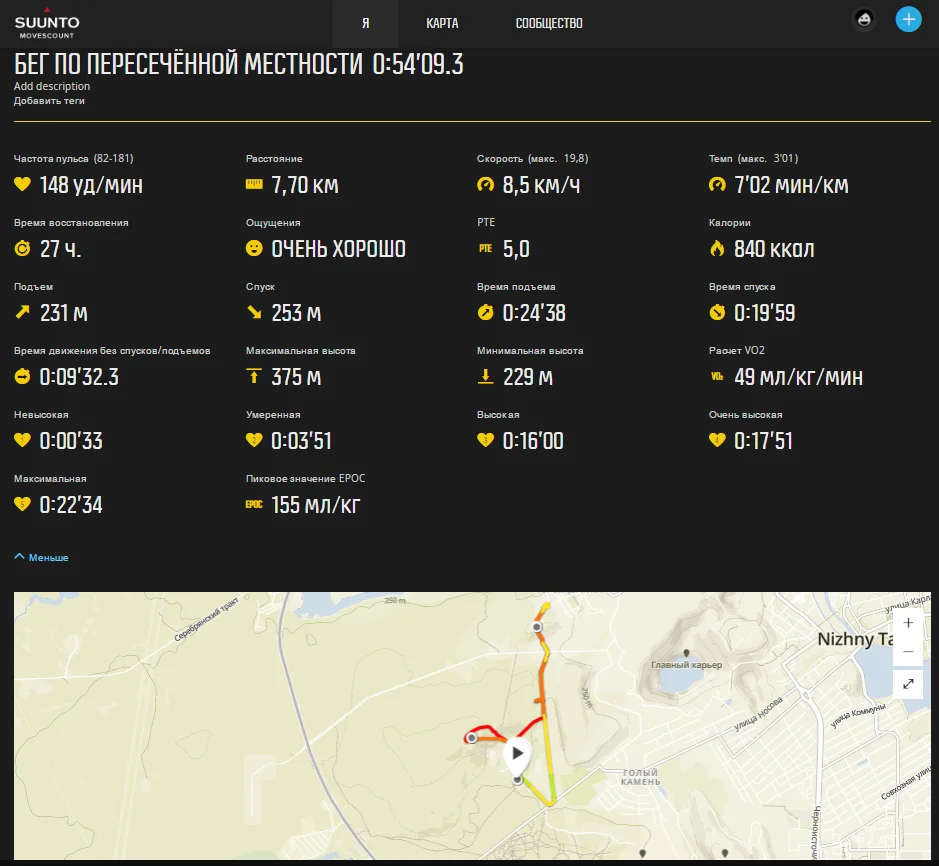Zoom out on the map with minus
This screenshot has height=866, width=939.
(908, 651)
